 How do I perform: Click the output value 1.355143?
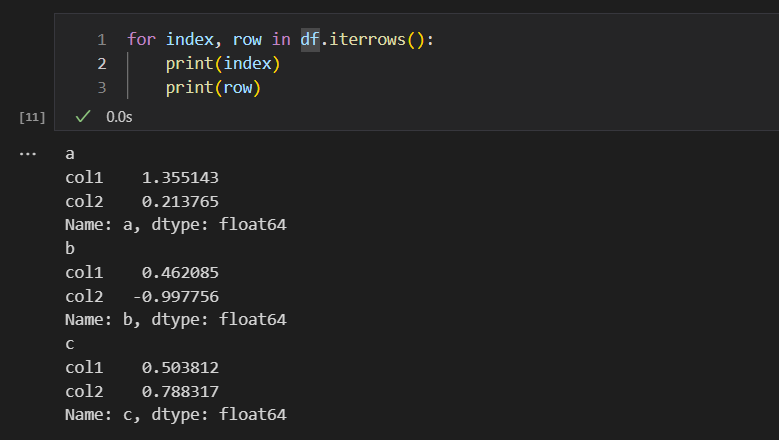click(180, 177)
